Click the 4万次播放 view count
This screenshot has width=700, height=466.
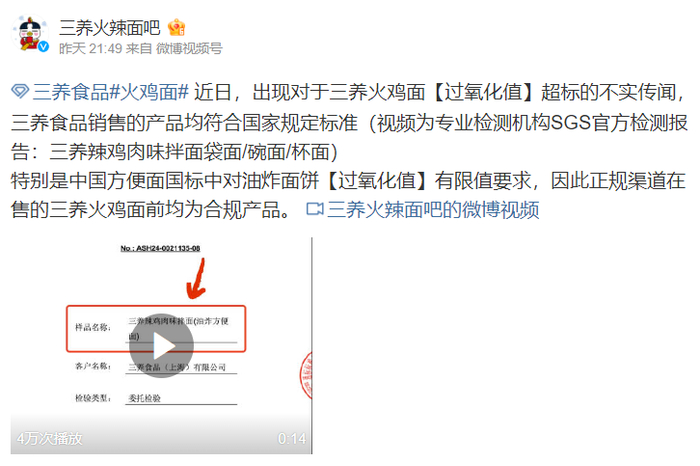50,438
